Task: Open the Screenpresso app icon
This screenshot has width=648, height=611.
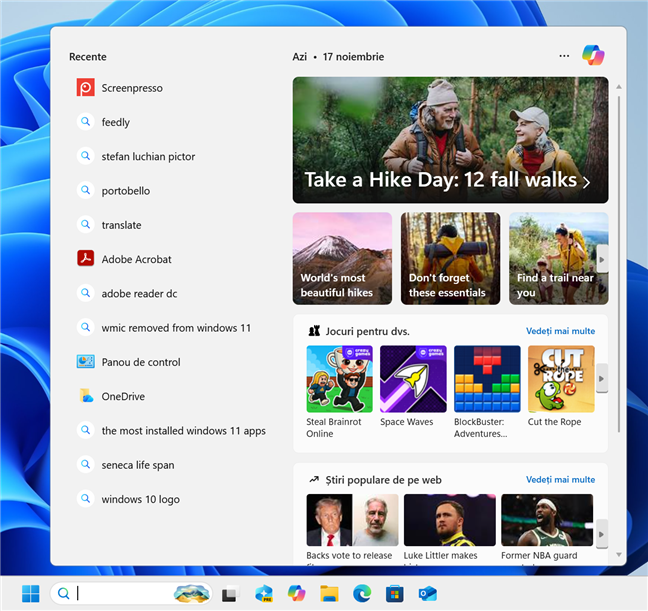Action: click(86, 88)
